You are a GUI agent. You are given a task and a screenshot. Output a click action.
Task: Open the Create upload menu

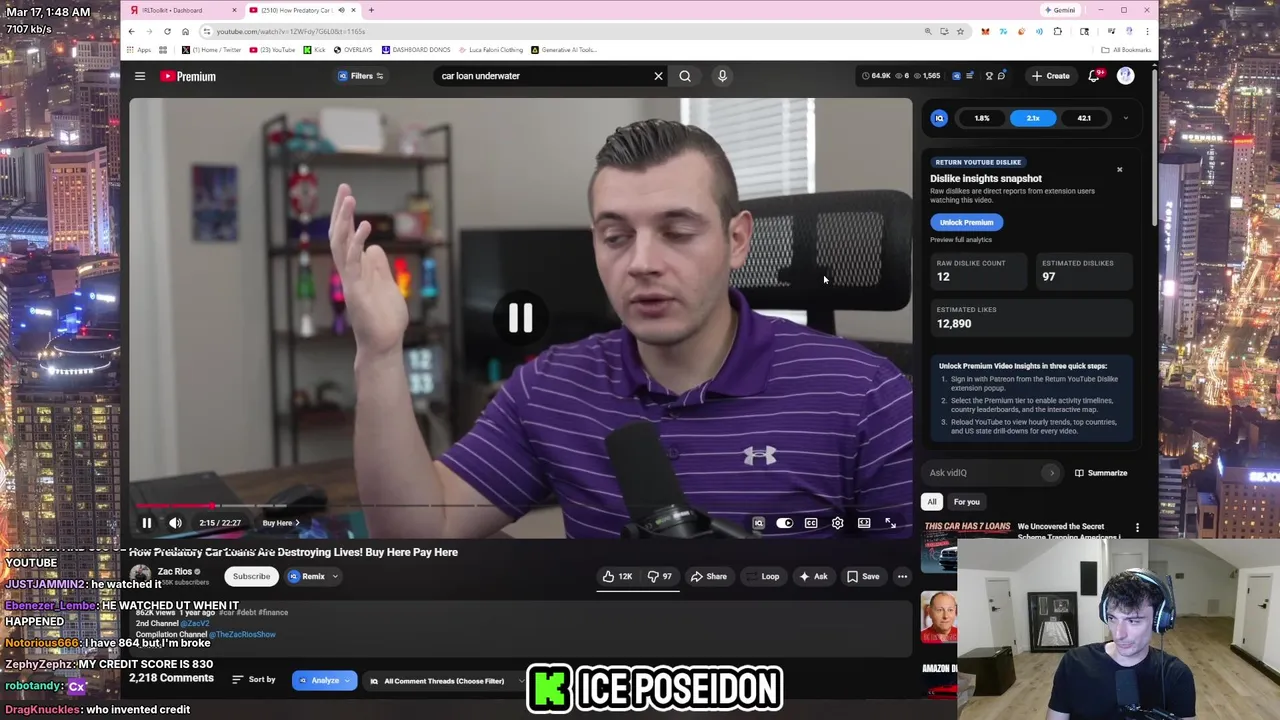click(1051, 76)
